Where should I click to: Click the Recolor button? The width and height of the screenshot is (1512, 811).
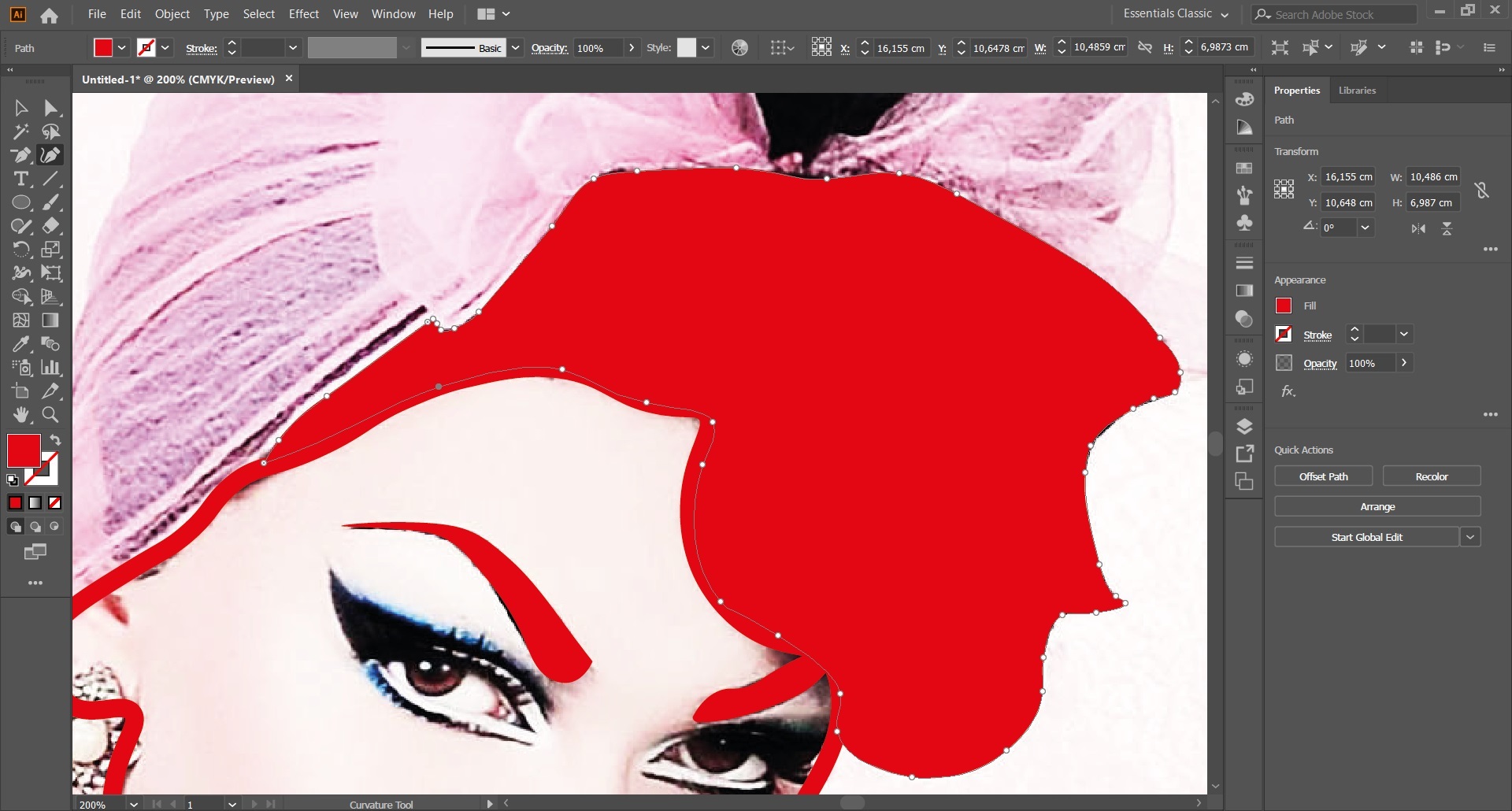(x=1432, y=476)
